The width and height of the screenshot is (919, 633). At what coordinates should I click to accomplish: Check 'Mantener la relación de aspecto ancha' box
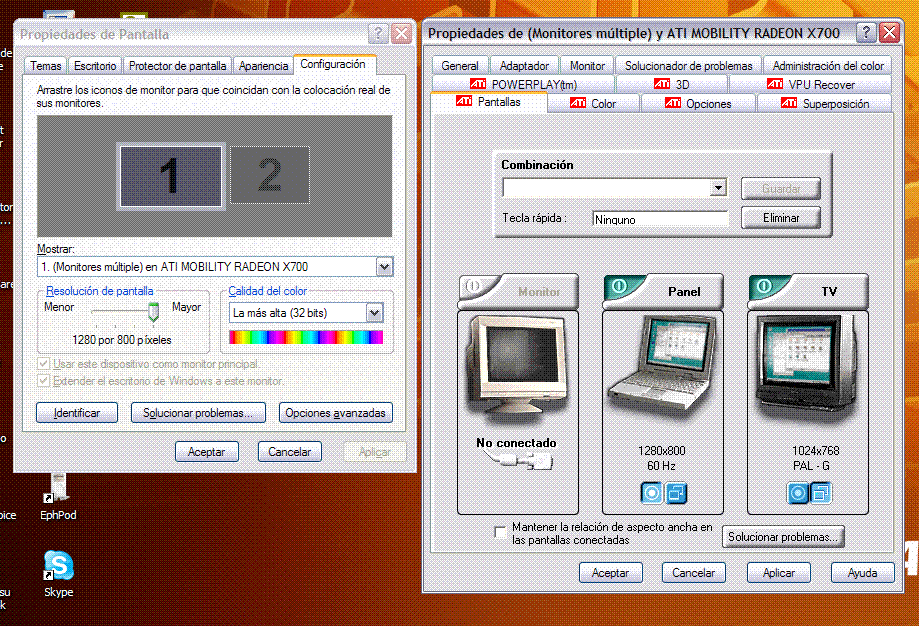tap(500, 532)
